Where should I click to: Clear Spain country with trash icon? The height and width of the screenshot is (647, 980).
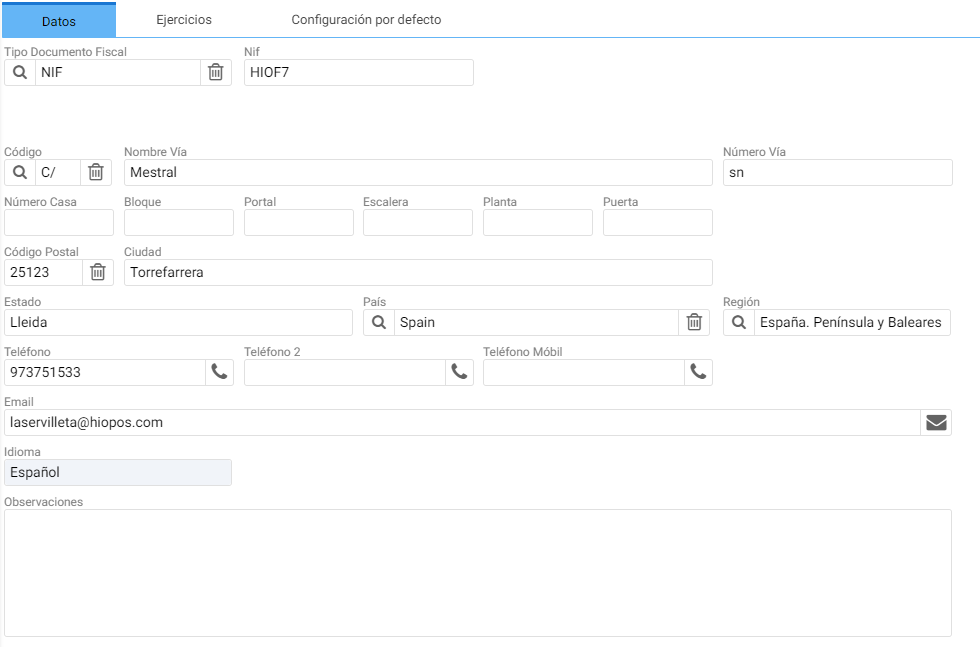click(694, 323)
